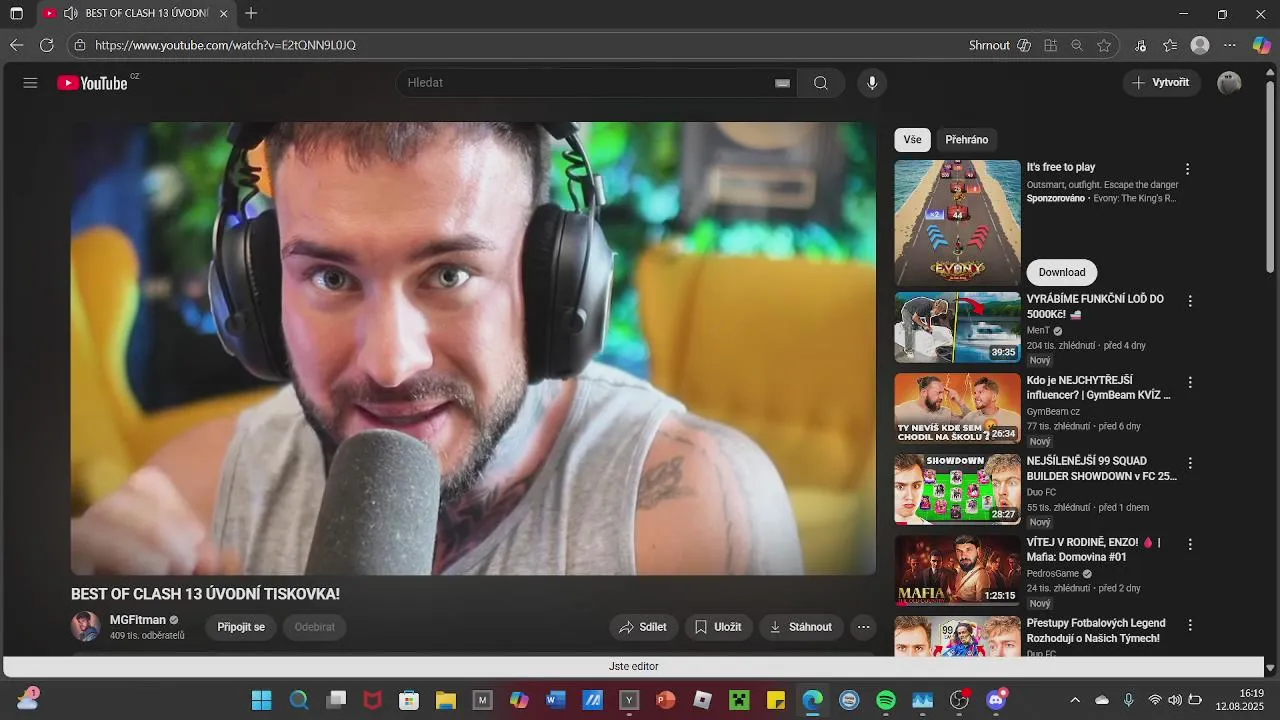Screen dimensions: 1280x720
Task: Open NEJŠÍLENĚJŠÍ 99 SQUAD BUILDER title
Action: (1102, 469)
